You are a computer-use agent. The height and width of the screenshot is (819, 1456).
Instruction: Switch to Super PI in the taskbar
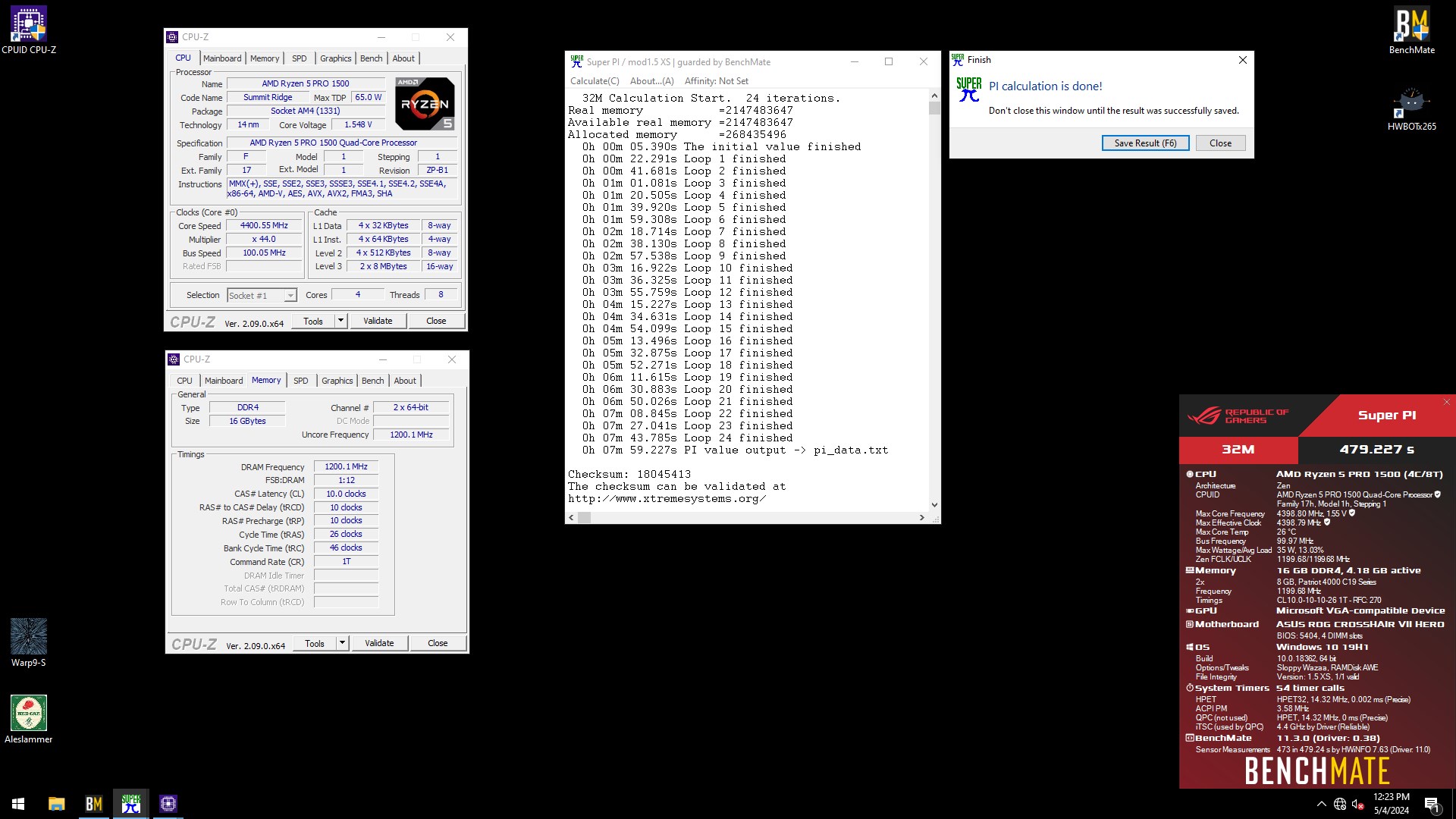pos(131,804)
